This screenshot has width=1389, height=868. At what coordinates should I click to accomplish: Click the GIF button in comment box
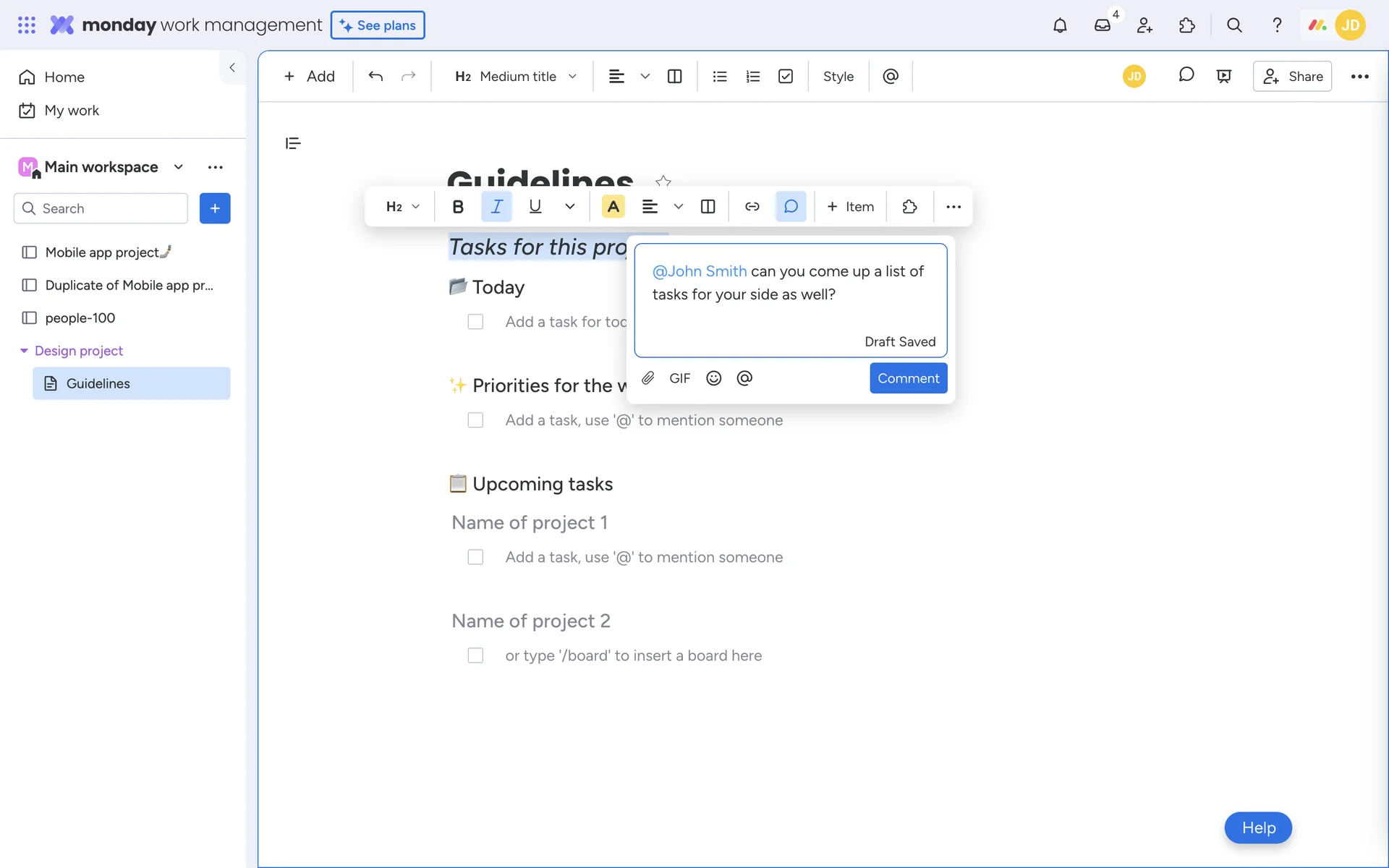[679, 378]
